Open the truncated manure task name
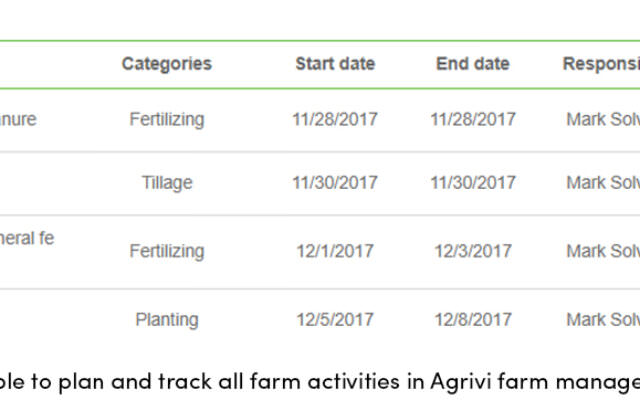Image resolution: width=640 pixels, height=400 pixels. (18, 120)
